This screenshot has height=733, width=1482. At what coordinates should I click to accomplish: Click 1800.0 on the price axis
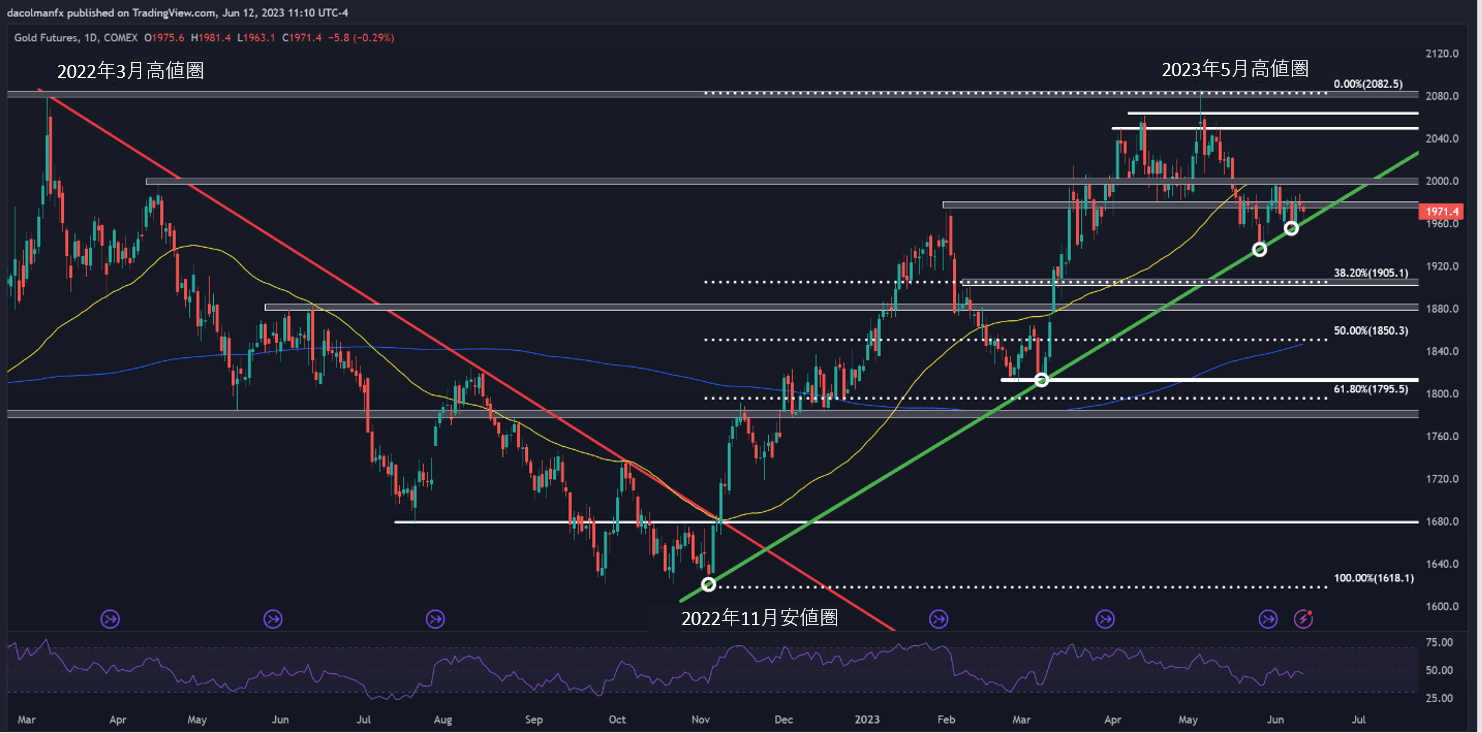[x=1443, y=394]
